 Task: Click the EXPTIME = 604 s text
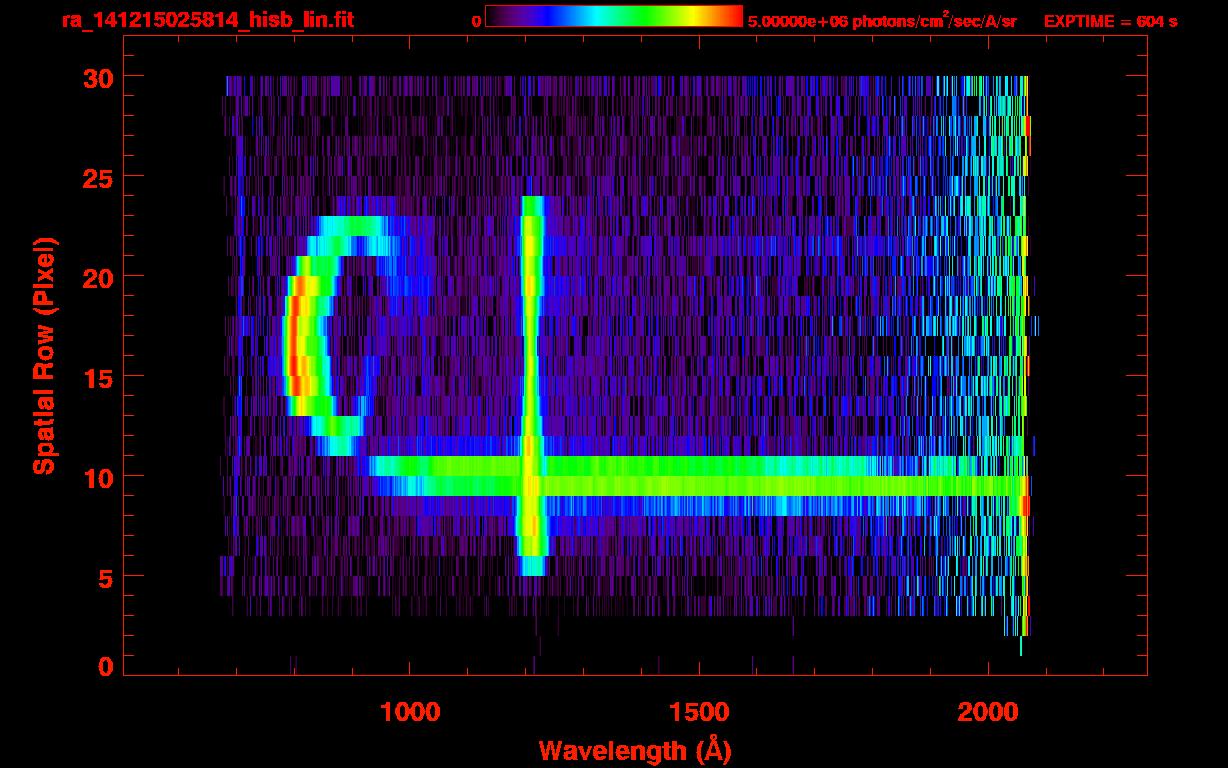click(1110, 21)
